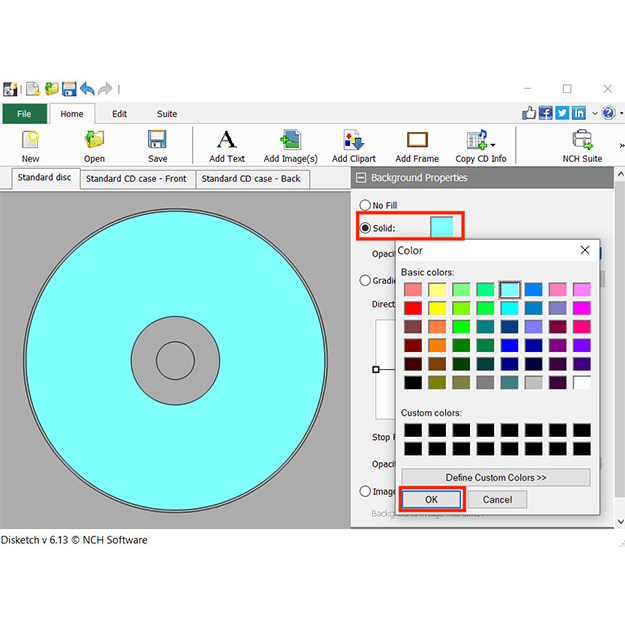Open the File menu
This screenshot has height=625, width=625.
pyautogui.click(x=24, y=114)
